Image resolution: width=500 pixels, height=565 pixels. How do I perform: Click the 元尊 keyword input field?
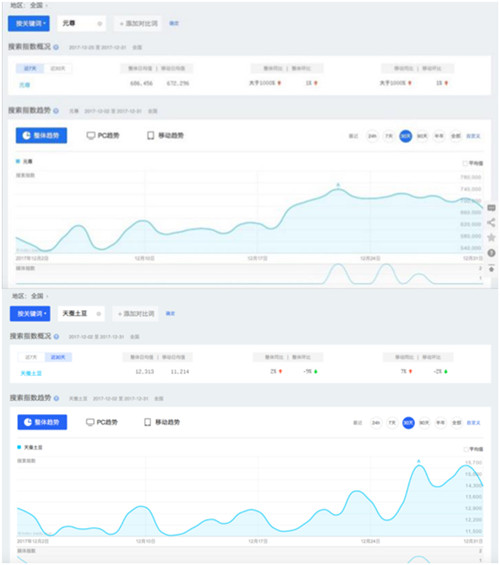pos(82,23)
